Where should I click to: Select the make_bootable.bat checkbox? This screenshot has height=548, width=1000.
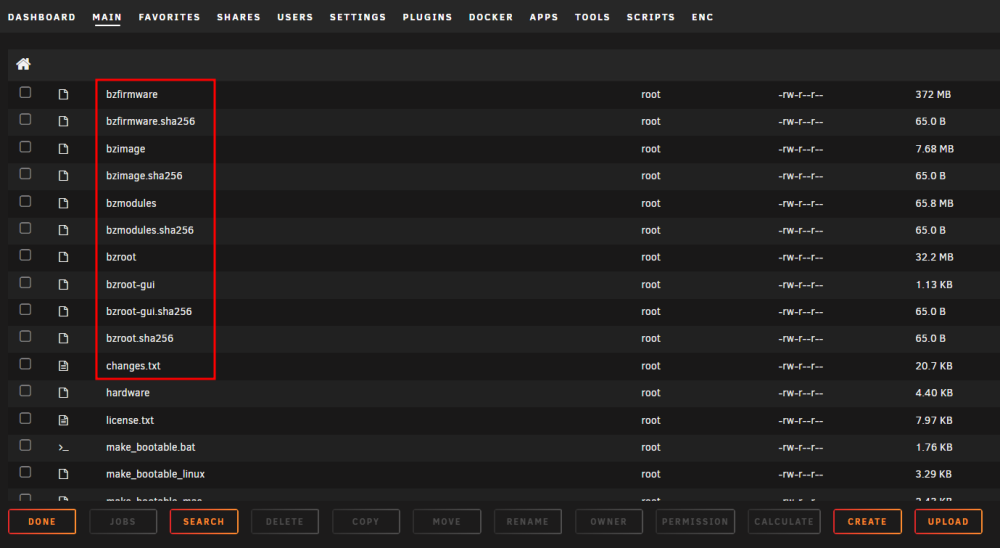tap(25, 445)
